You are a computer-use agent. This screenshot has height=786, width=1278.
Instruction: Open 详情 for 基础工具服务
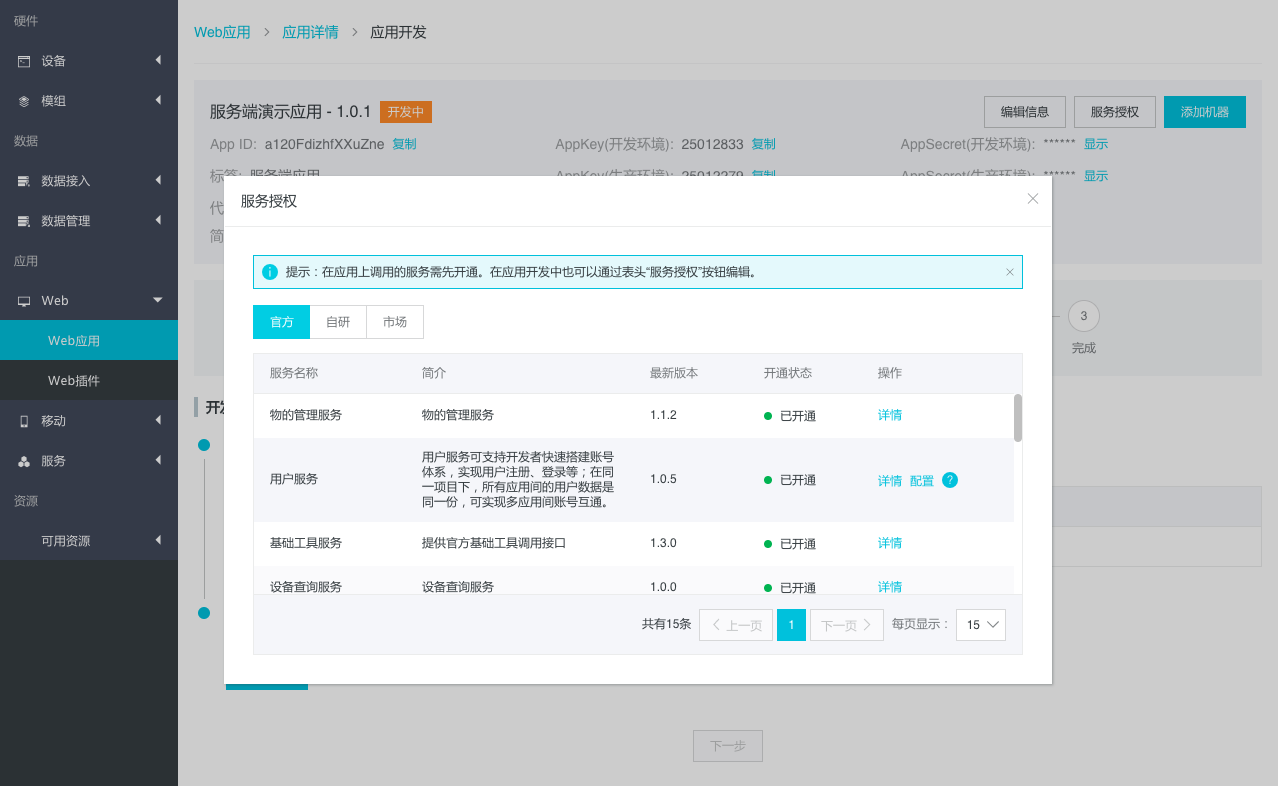coord(890,543)
